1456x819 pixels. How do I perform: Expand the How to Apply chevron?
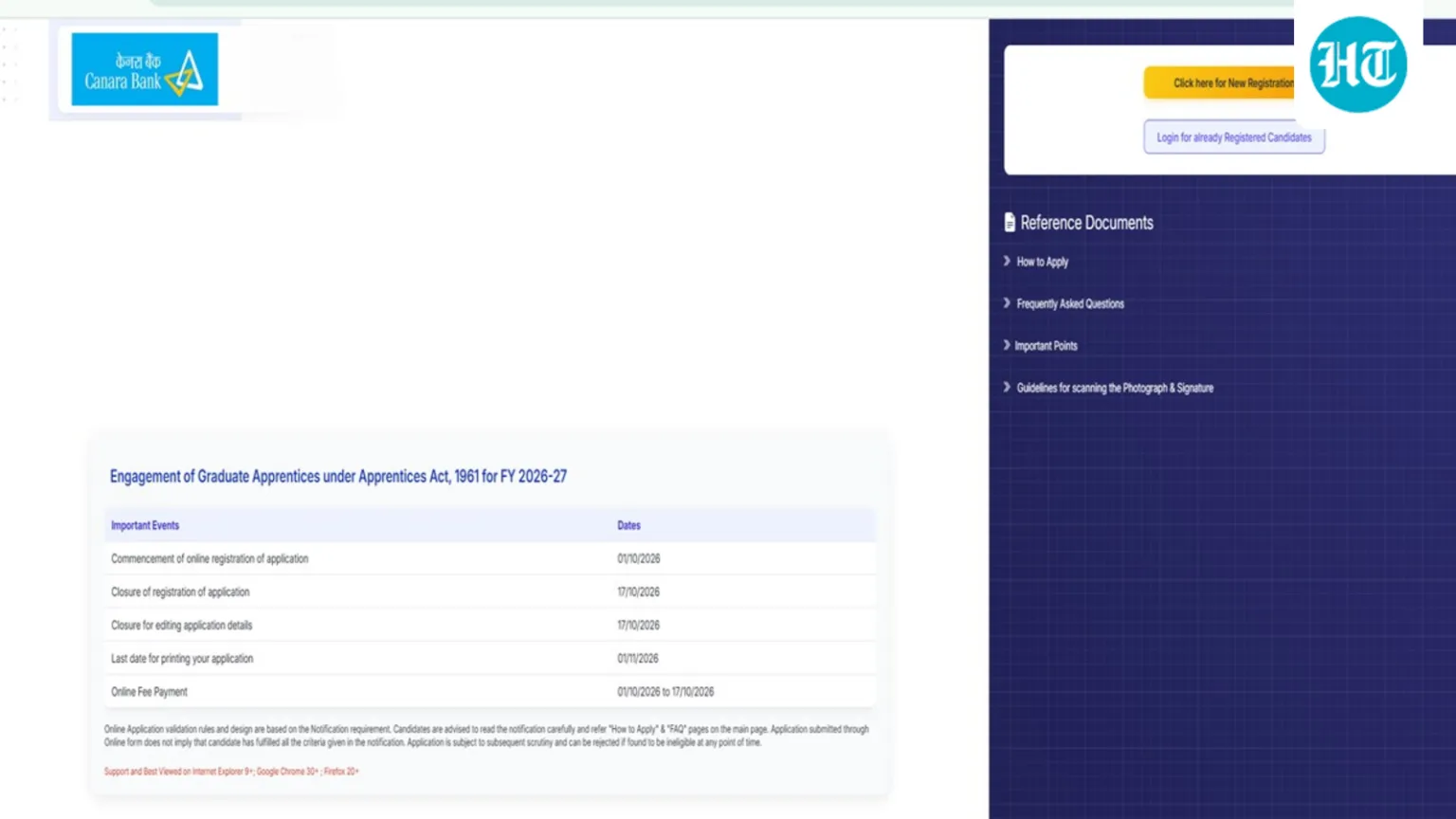point(1007,261)
